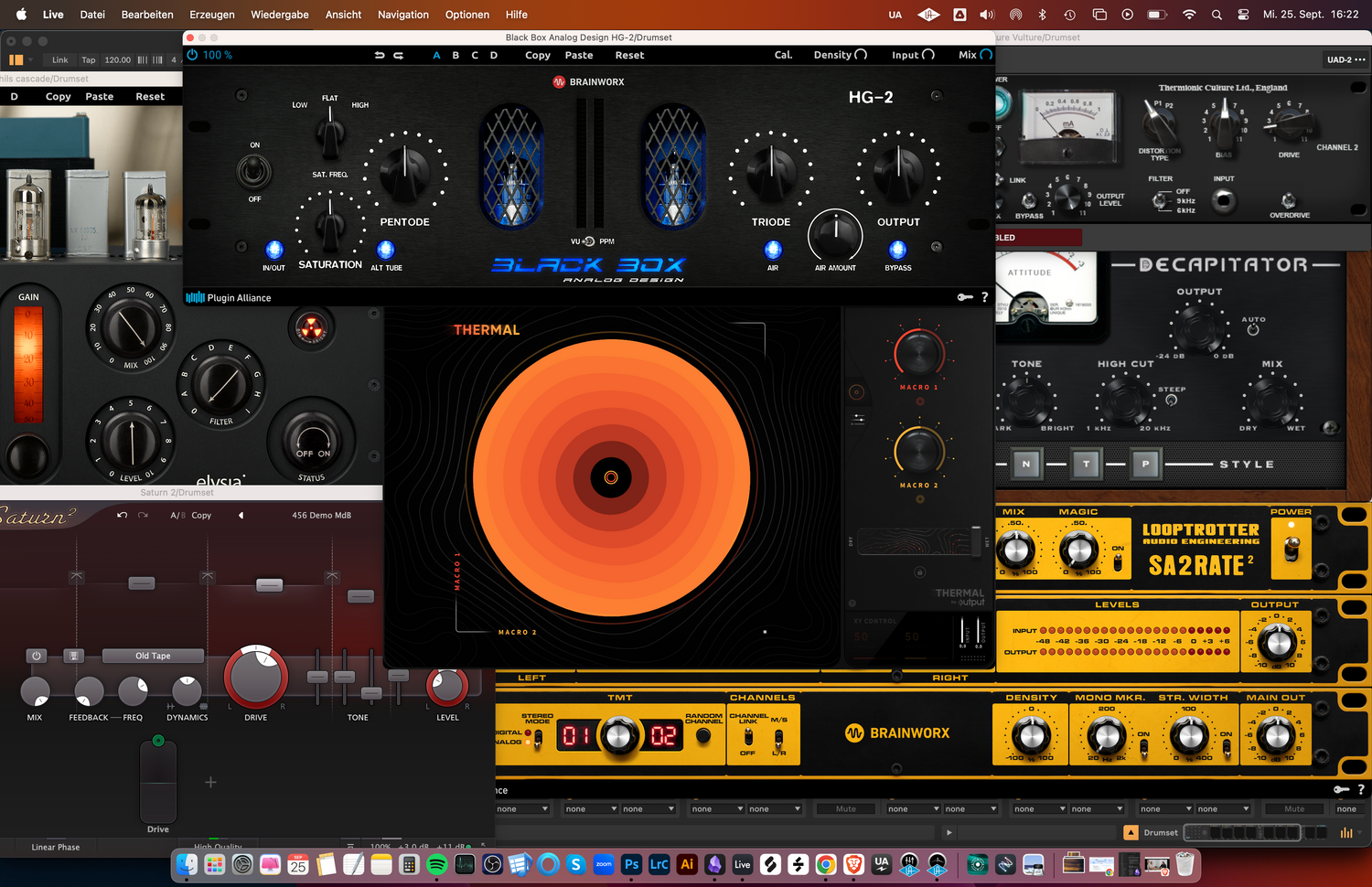
Task: Click the HG-2 plugin power icon
Action: (x=192, y=55)
